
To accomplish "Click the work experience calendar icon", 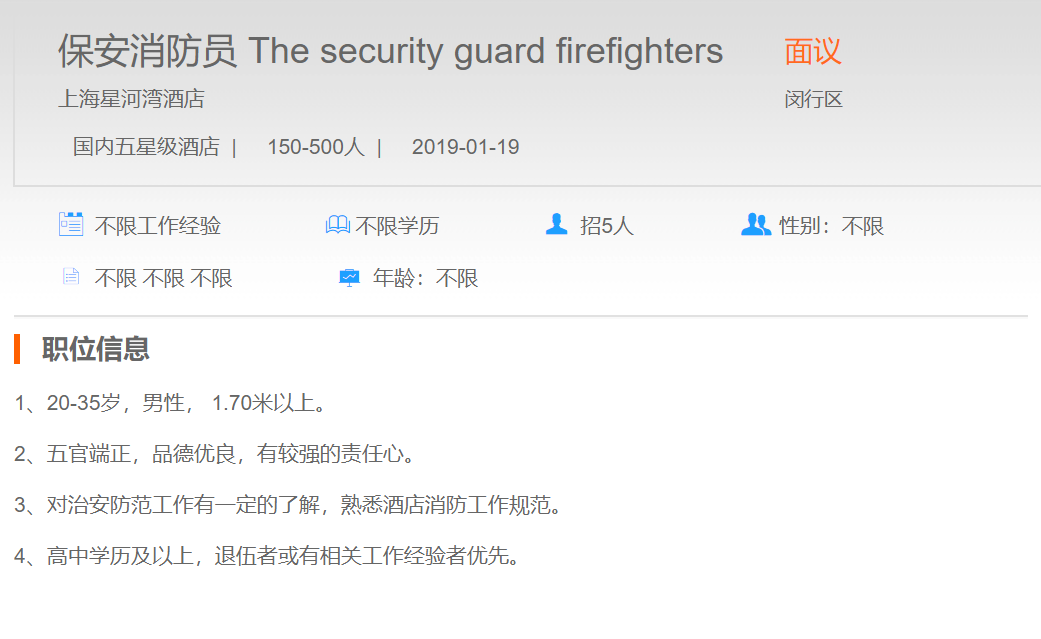I will (70, 225).
